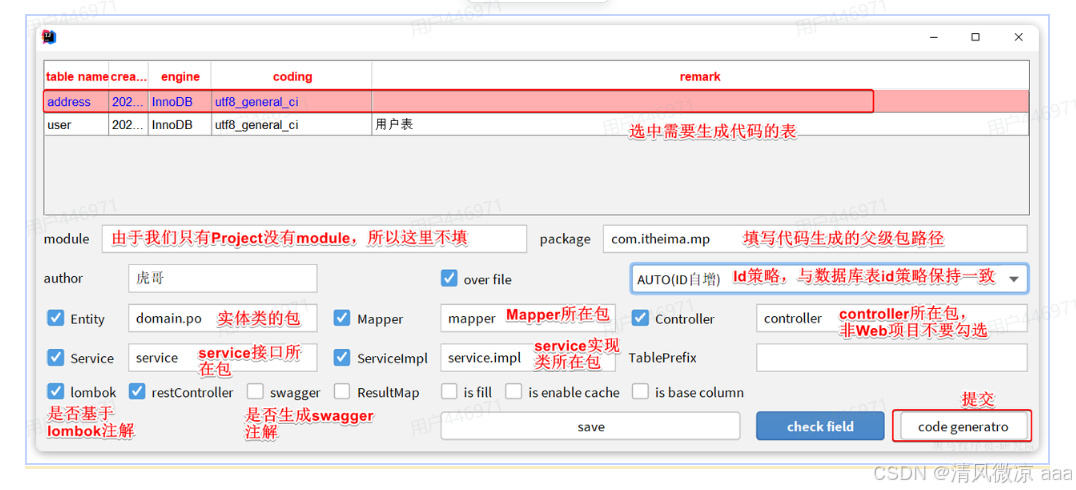Click the table name column header
Viewport: 1076px width, 490px height.
76,76
